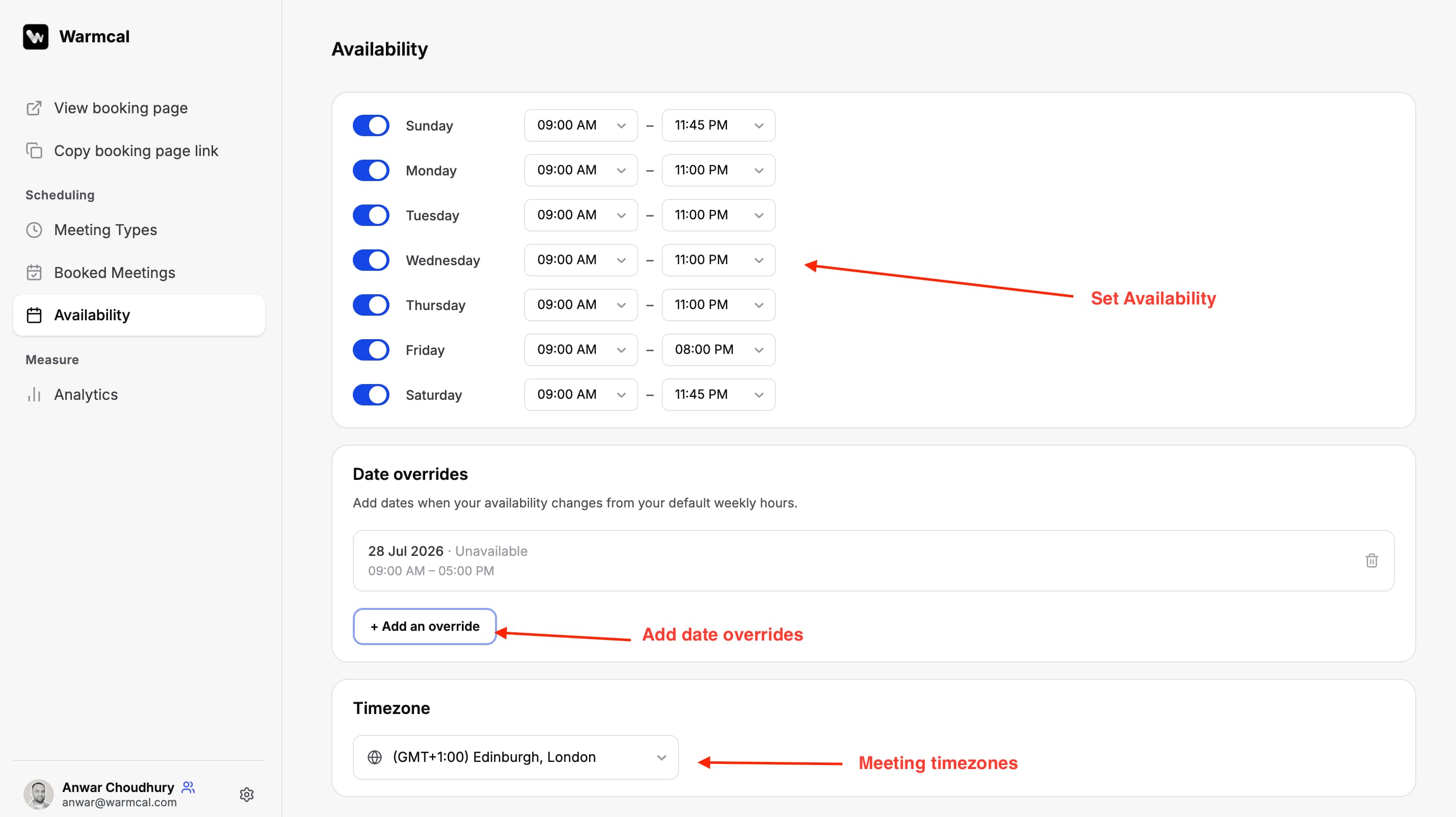Open Tuesday end time dropdown
Image resolution: width=1456 pixels, height=817 pixels.
click(718, 215)
